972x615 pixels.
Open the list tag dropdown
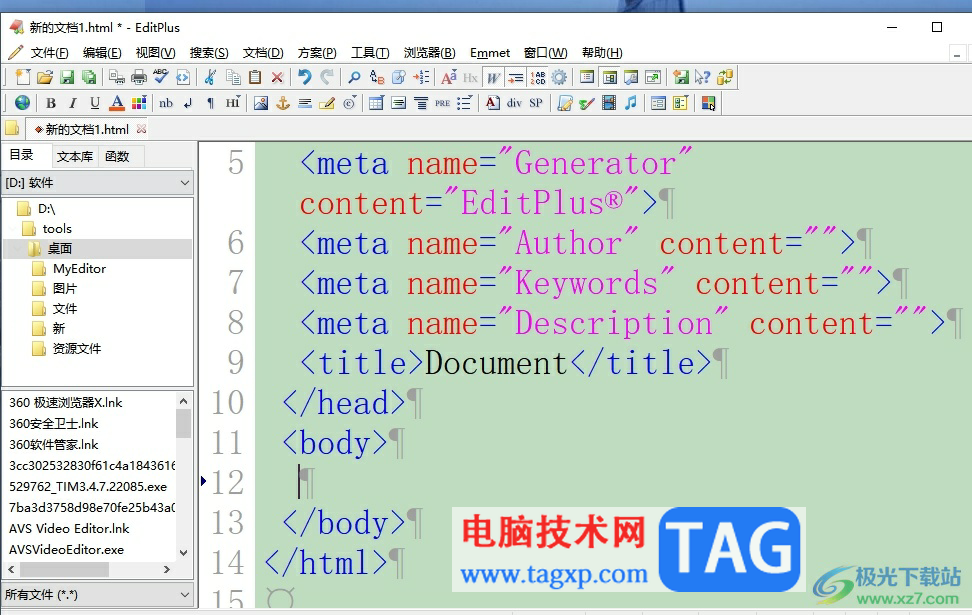tap(464, 103)
